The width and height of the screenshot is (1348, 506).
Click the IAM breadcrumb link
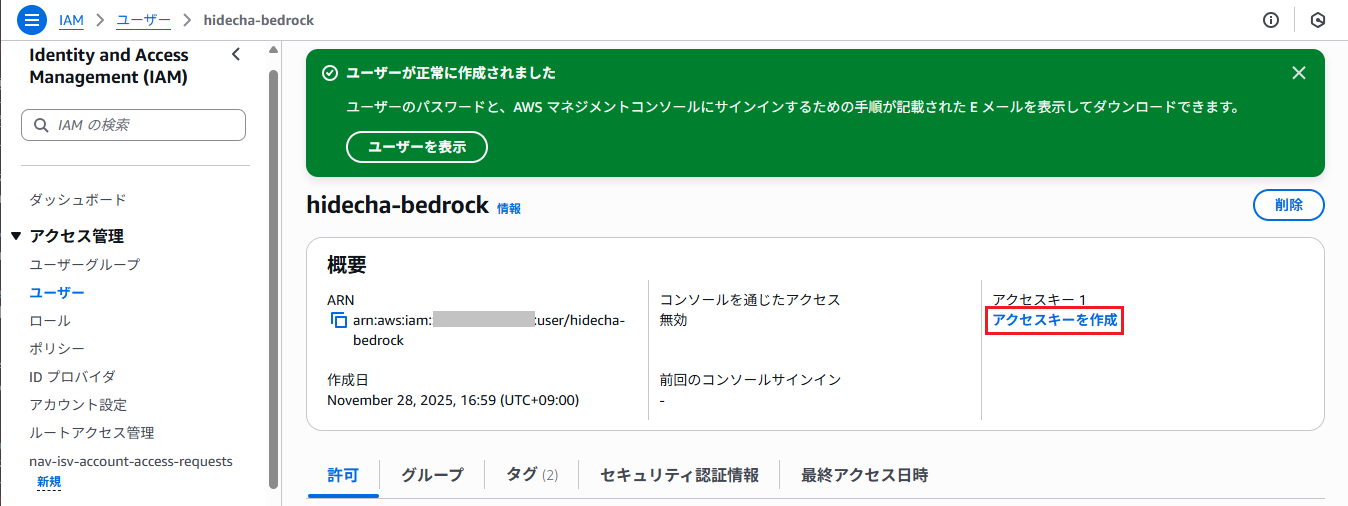tap(72, 20)
